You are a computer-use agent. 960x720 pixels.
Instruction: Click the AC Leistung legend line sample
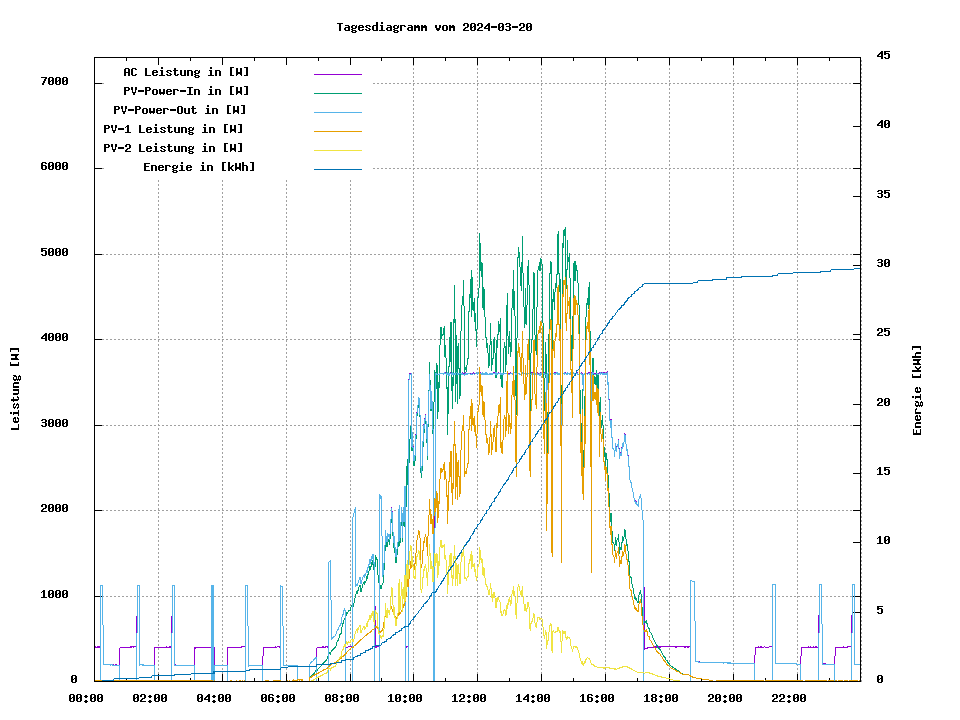[x=337, y=74]
